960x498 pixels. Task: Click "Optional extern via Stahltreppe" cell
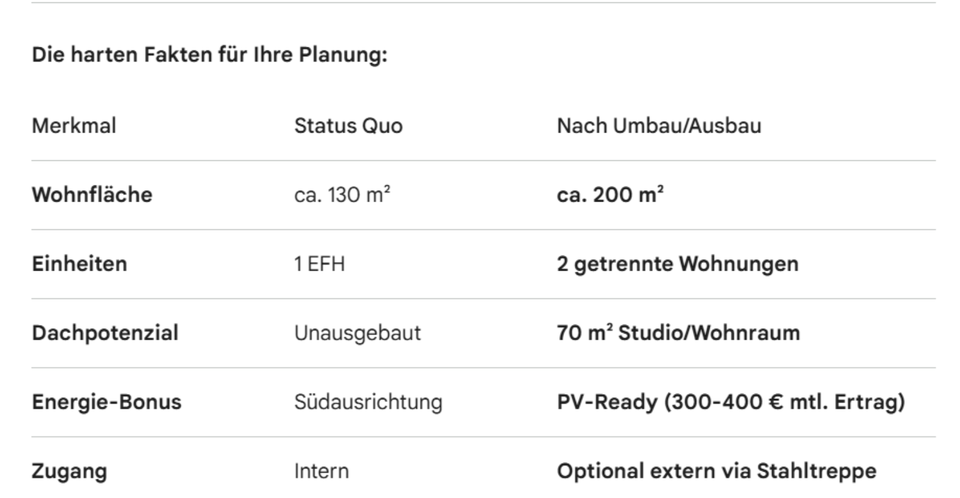pos(716,471)
